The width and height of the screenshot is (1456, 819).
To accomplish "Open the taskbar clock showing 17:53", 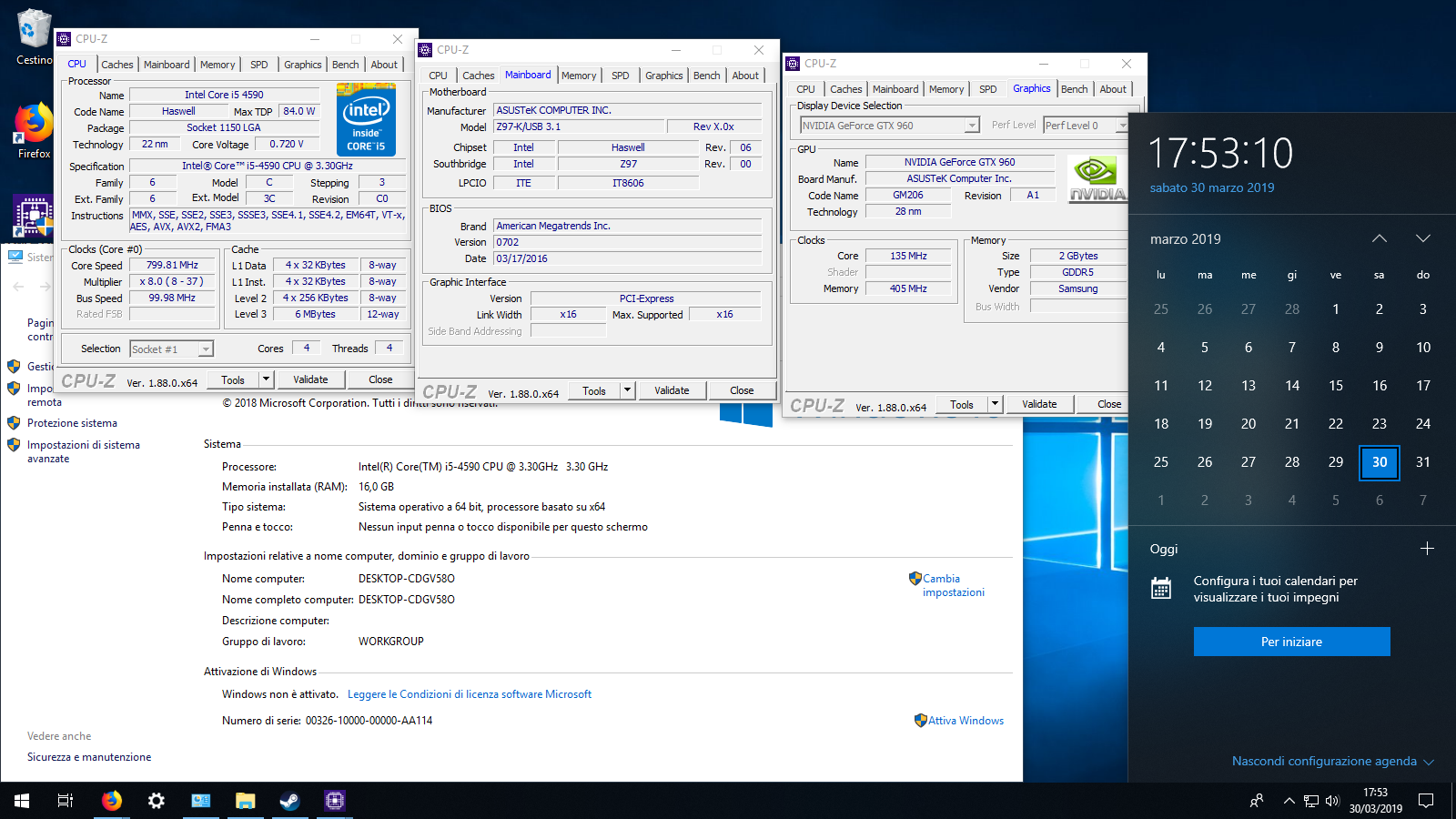I will click(x=1375, y=801).
